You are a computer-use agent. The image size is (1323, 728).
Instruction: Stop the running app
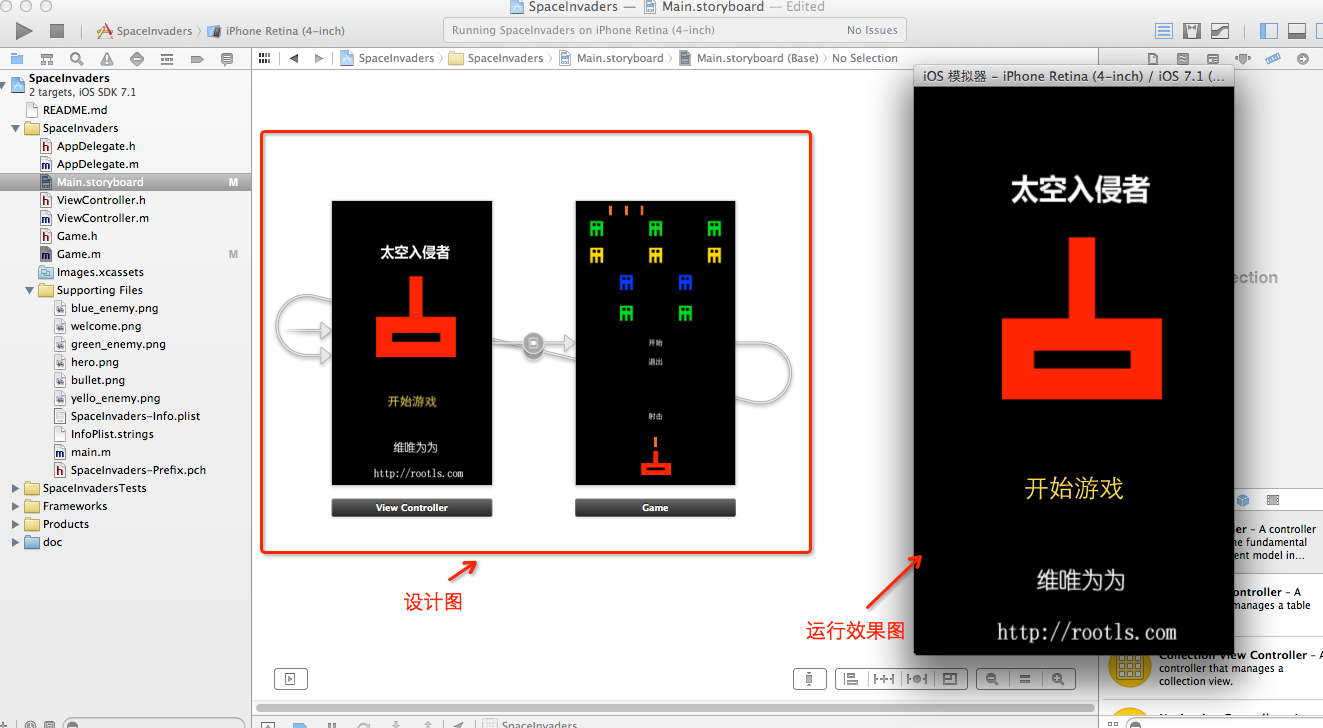pyautogui.click(x=57, y=31)
